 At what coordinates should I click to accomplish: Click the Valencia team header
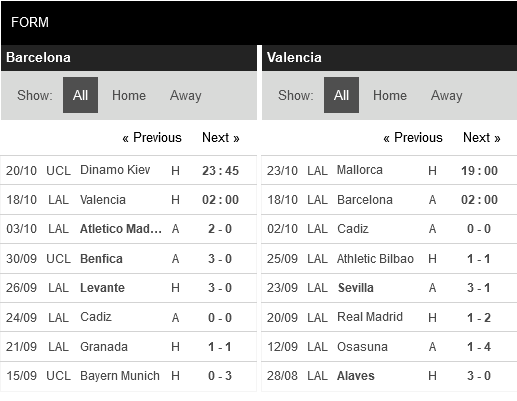[389, 58]
